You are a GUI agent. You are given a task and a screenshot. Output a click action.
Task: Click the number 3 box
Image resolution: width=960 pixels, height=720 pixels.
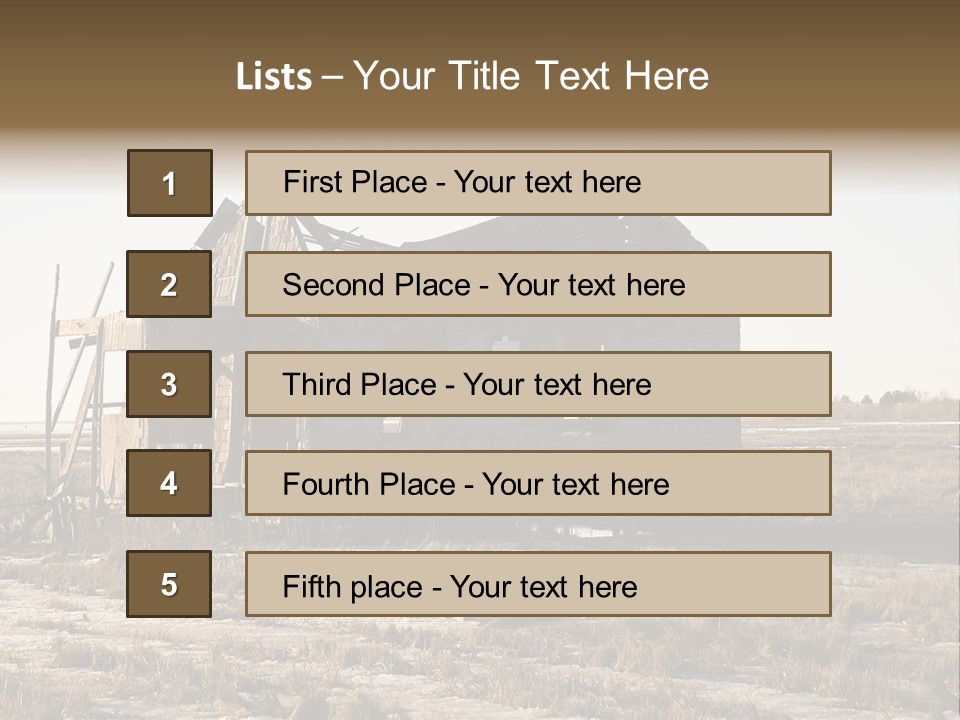(x=169, y=384)
